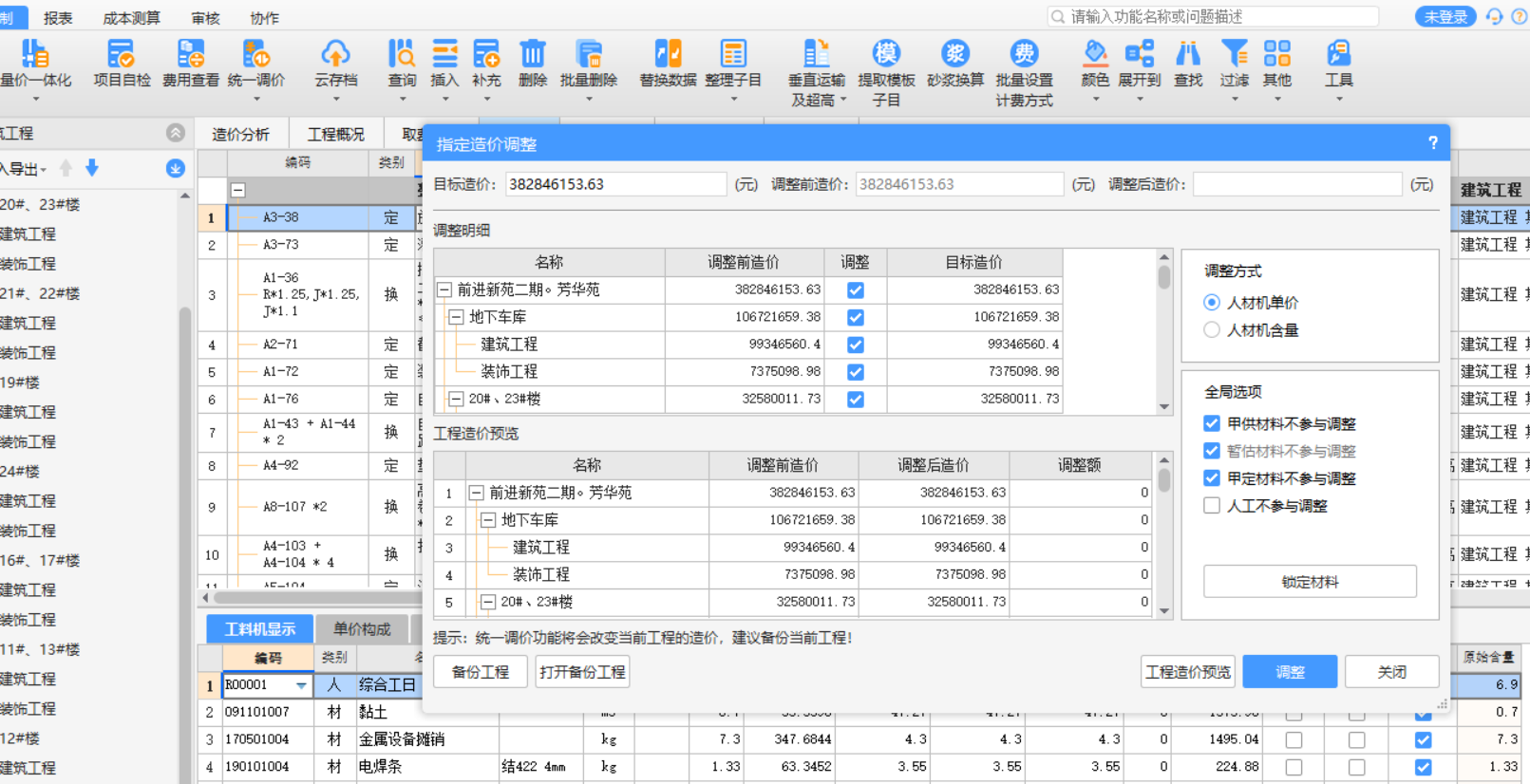1530x784 pixels.
Task: Open the 报表 menu
Action: click(58, 18)
